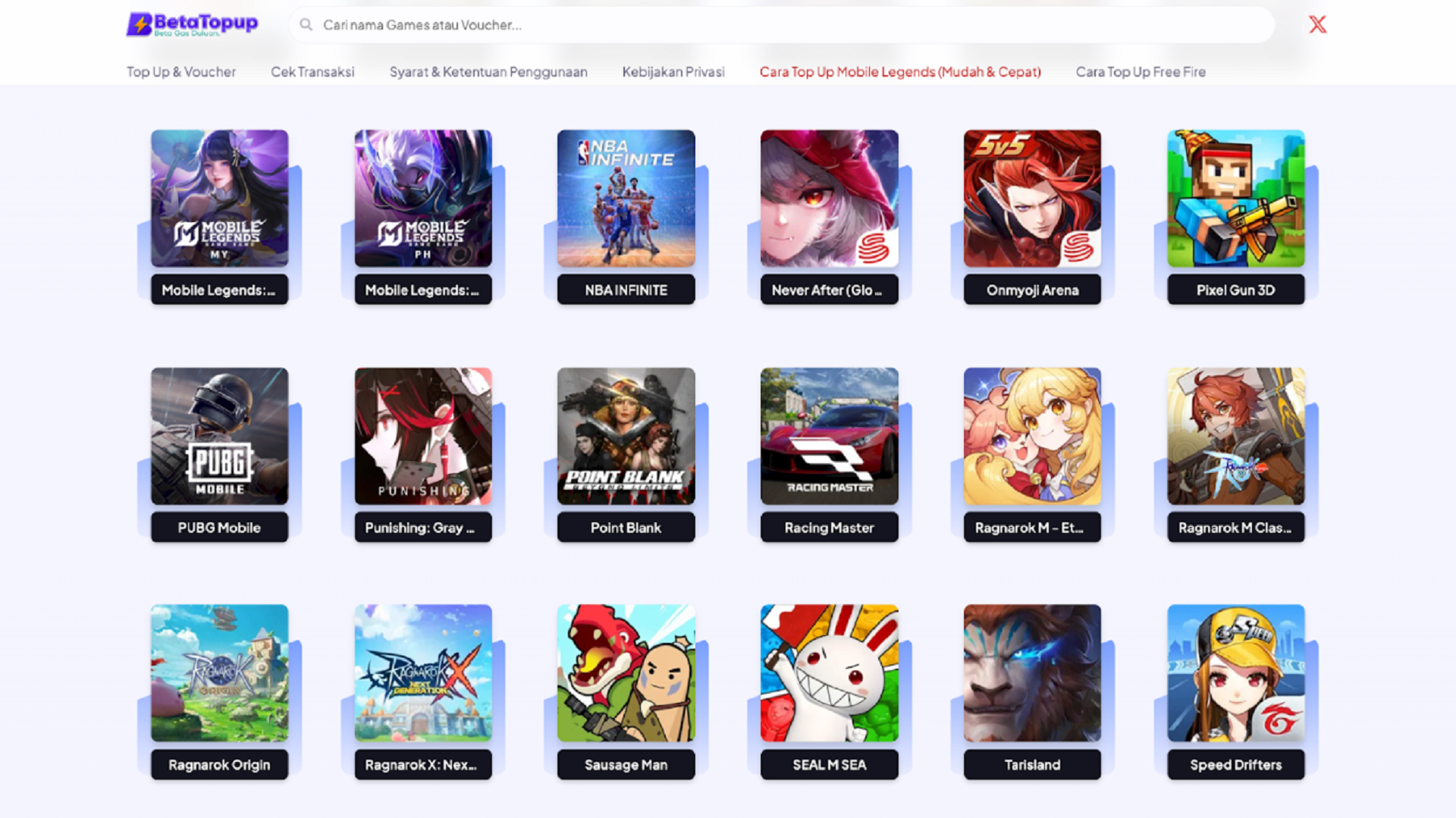Click the search magnifier icon

pos(306,25)
